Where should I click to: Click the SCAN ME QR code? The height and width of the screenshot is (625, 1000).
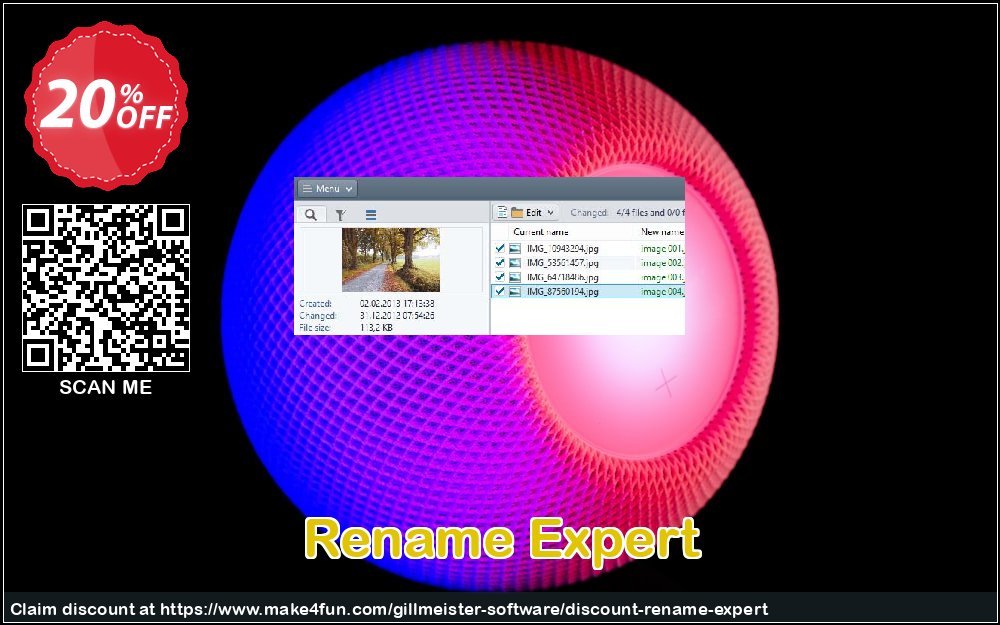click(x=106, y=288)
